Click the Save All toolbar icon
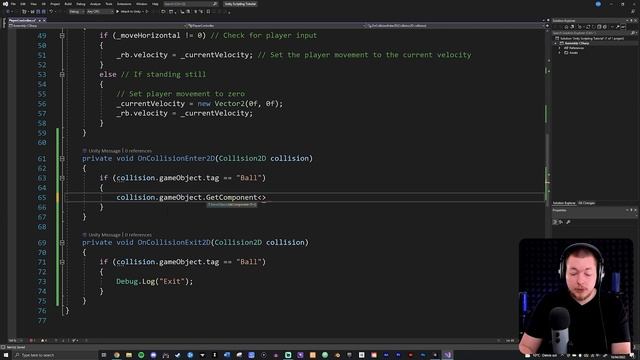This screenshot has height=360, width=640. 43,11
